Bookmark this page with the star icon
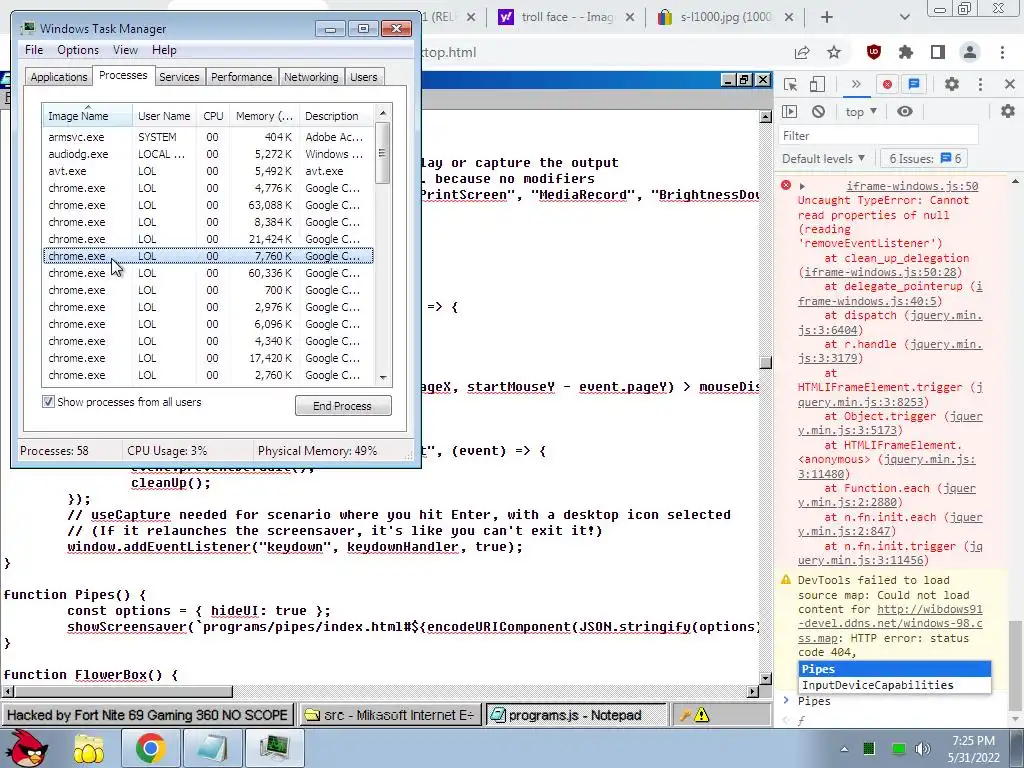The image size is (1024, 768). 834,52
